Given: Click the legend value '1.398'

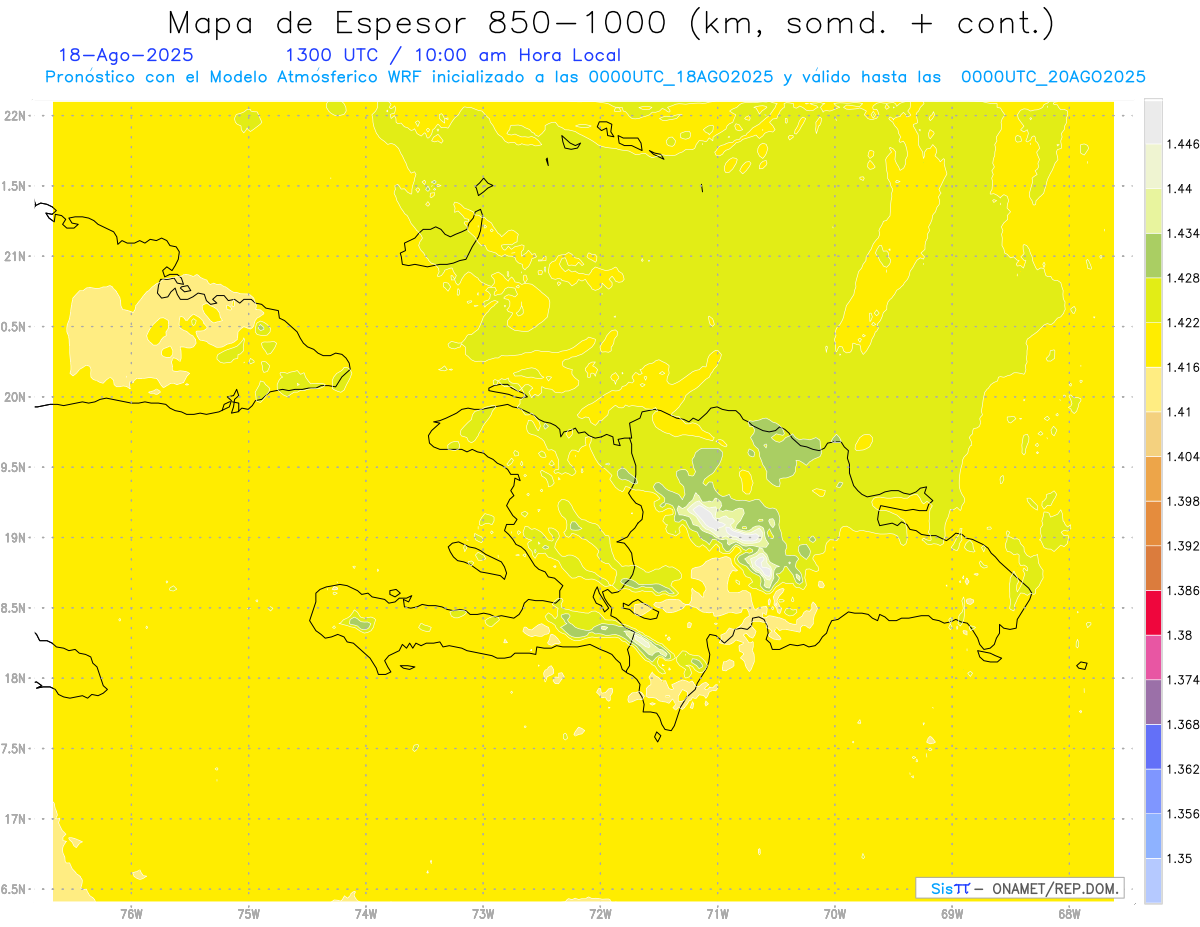Looking at the screenshot, I should tap(1184, 501).
